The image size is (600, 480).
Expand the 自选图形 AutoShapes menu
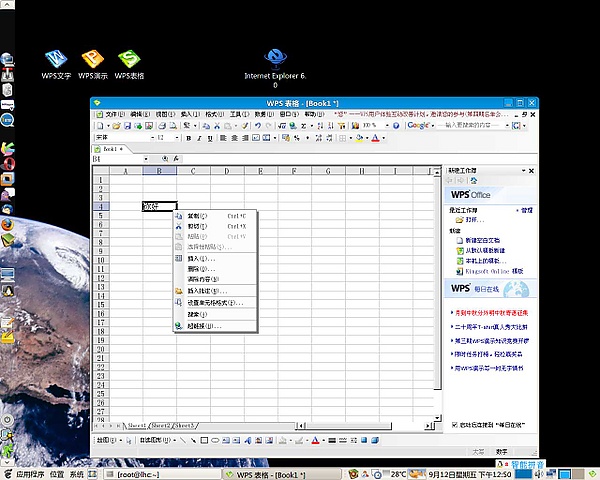pyautogui.click(x=158, y=441)
